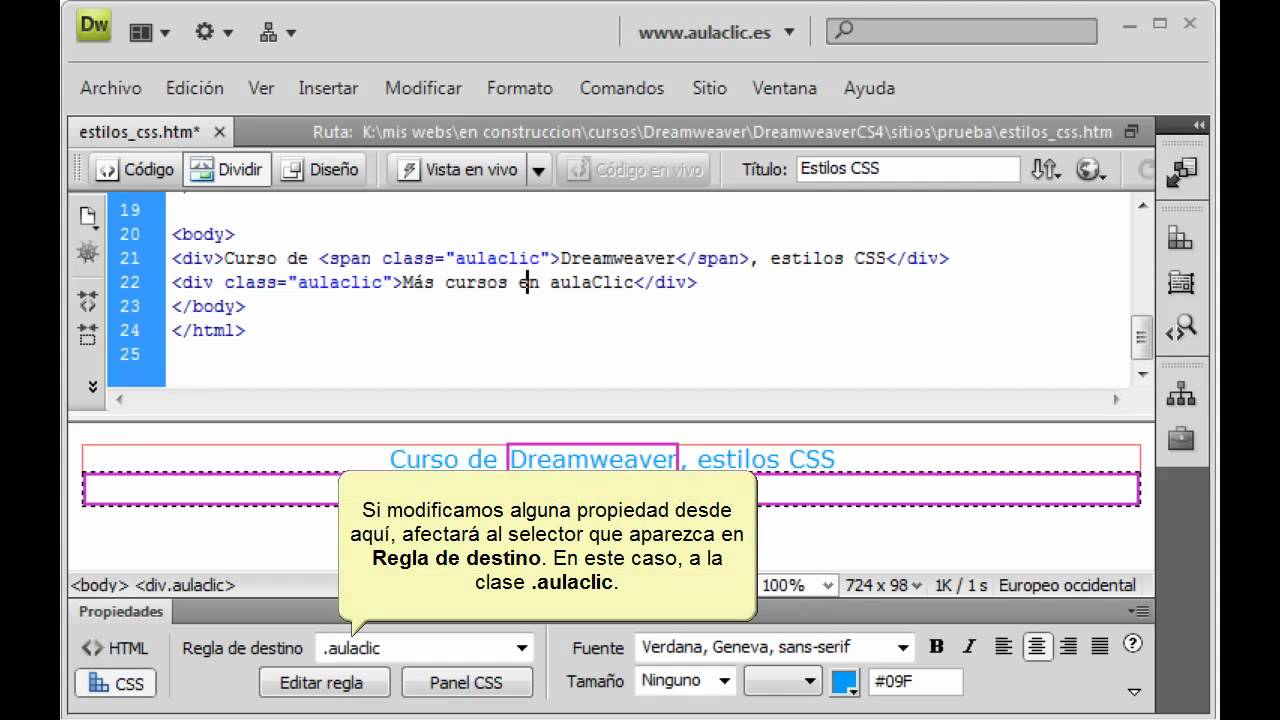The height and width of the screenshot is (720, 1280).
Task: Click the Vista en vivo button
Action: 458,169
